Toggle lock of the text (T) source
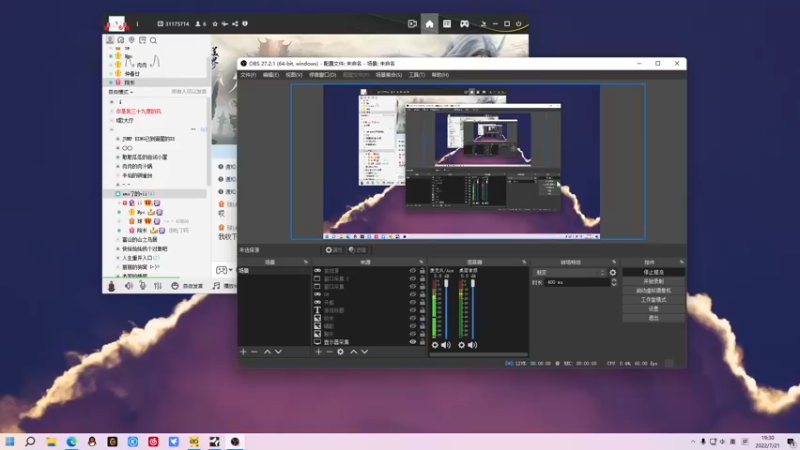 click(422, 310)
